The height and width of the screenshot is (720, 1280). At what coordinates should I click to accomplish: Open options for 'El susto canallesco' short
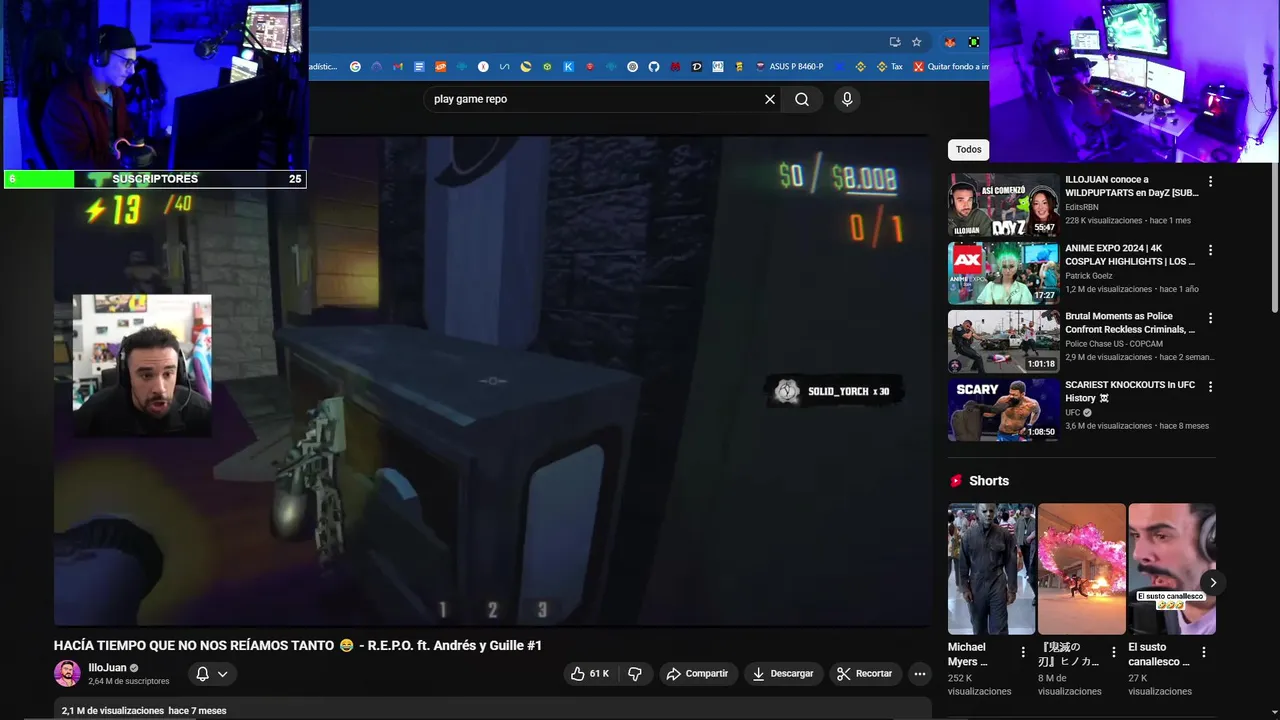[x=1203, y=652]
